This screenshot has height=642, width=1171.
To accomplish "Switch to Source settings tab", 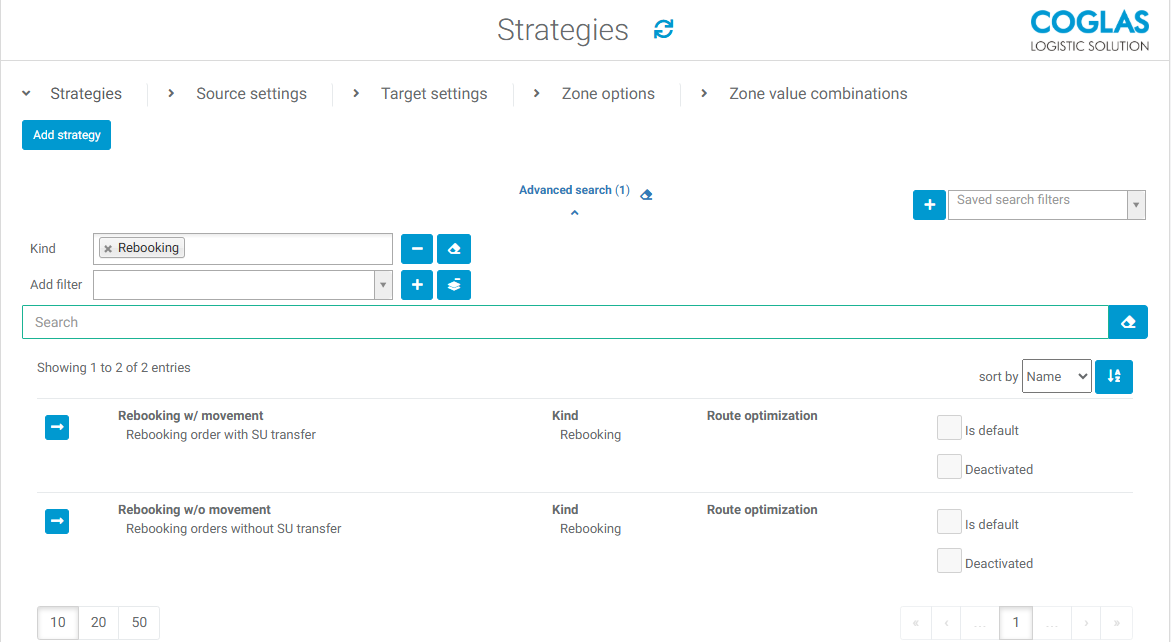I will 251,94.
